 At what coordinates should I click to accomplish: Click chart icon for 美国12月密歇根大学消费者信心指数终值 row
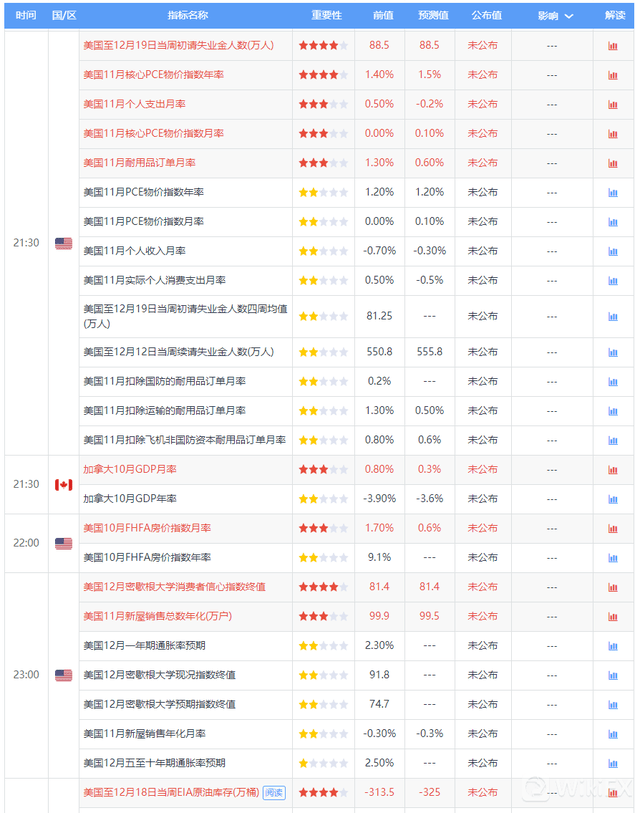point(612,587)
